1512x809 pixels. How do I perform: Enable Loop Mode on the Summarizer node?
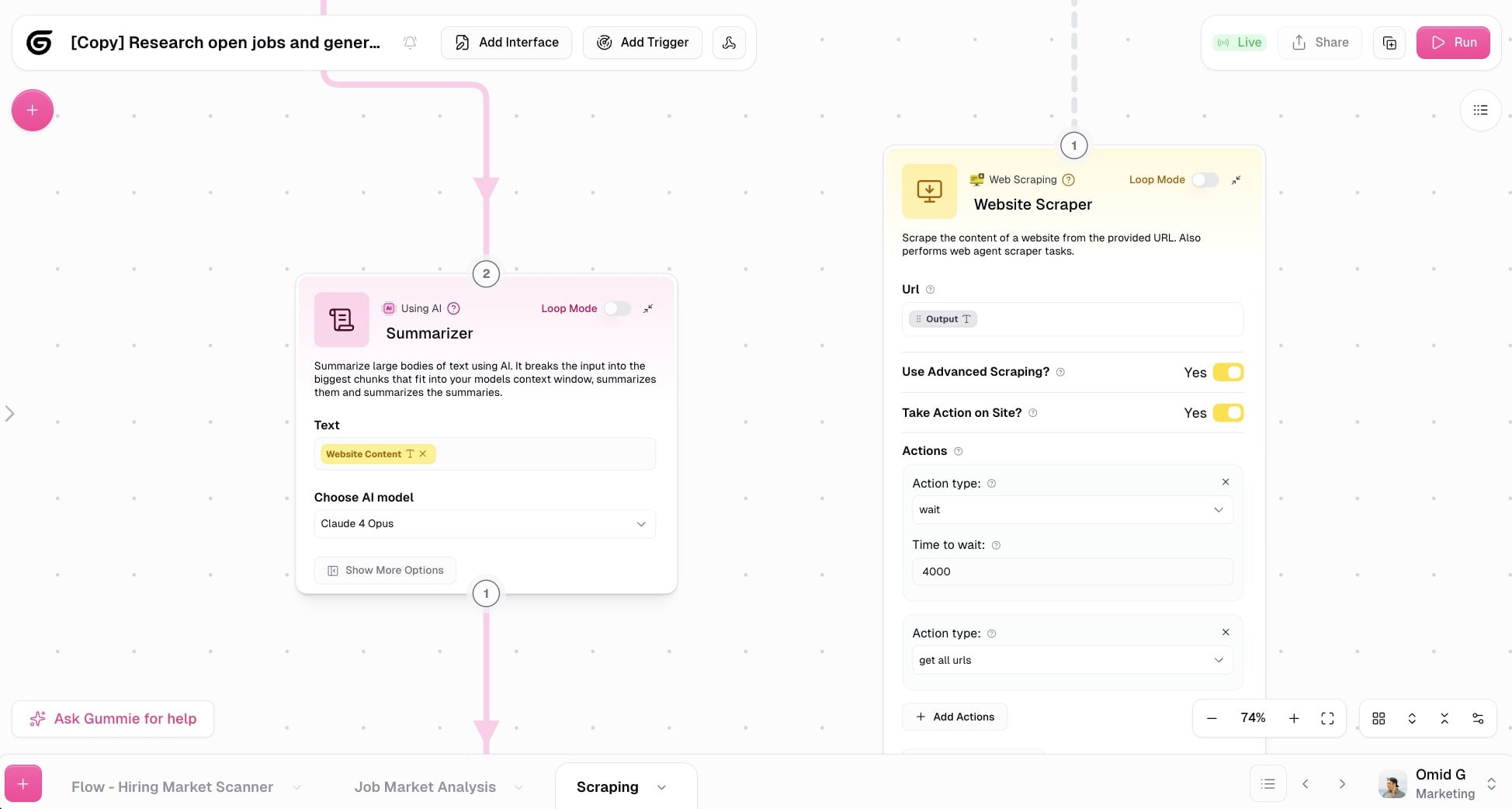[x=617, y=308]
